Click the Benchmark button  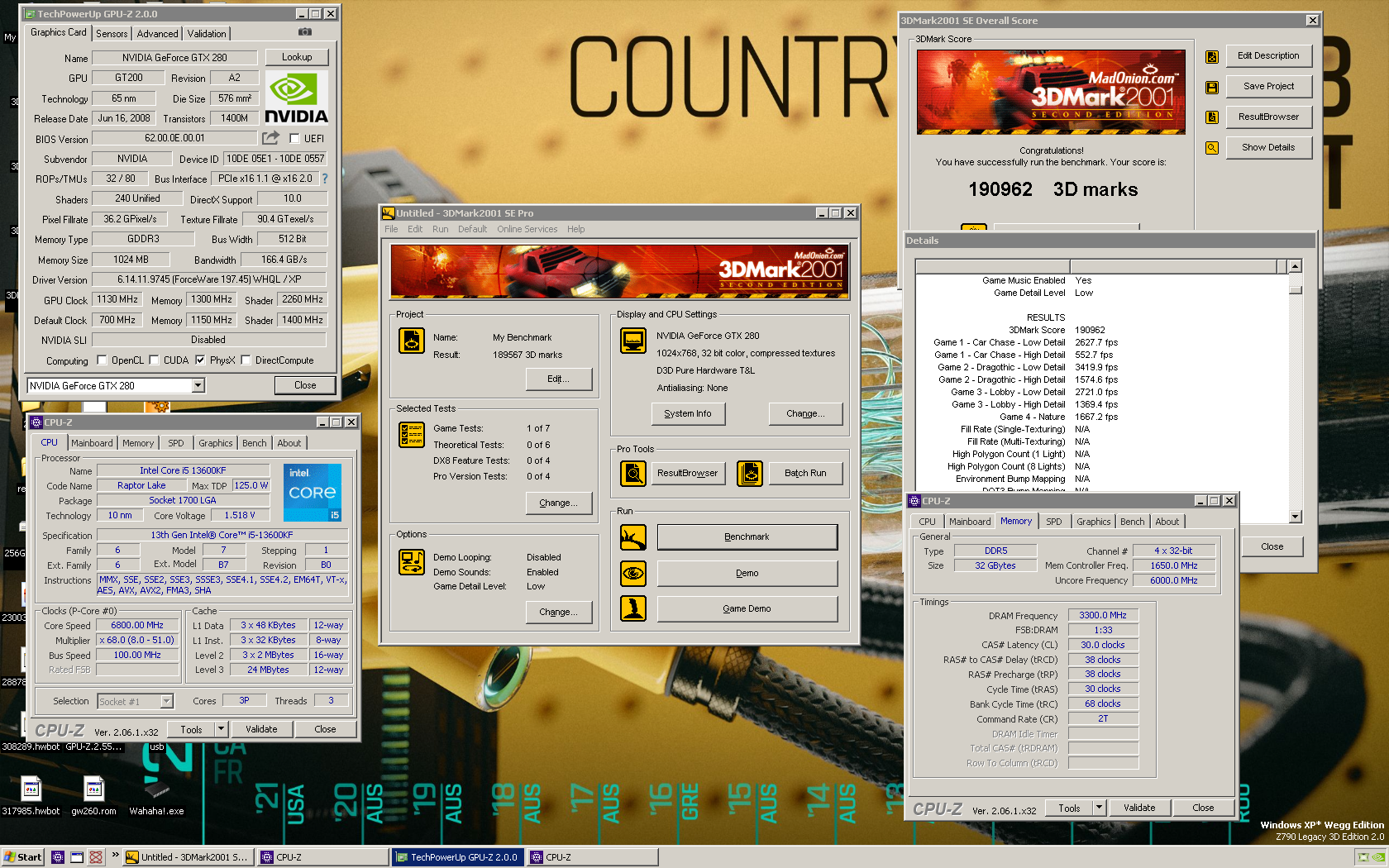click(x=747, y=537)
